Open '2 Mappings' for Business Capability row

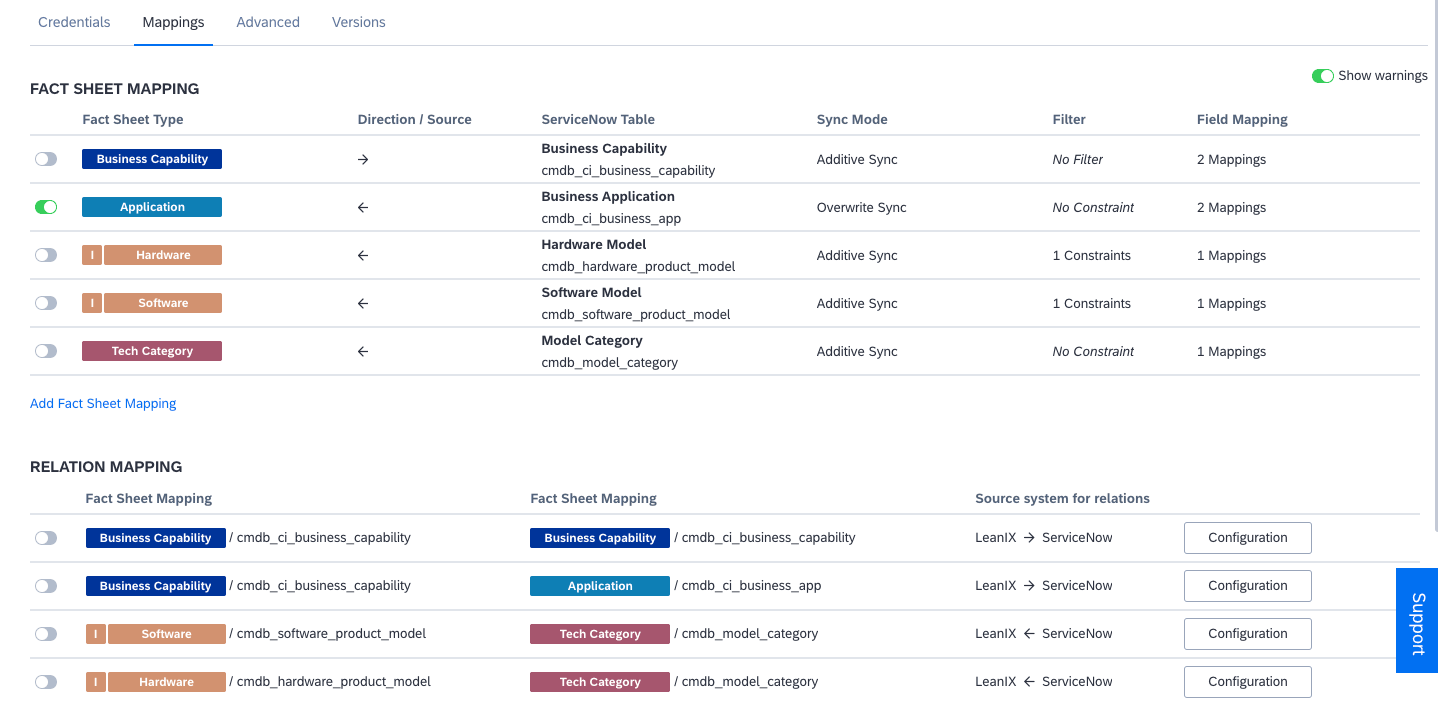tap(1231, 160)
